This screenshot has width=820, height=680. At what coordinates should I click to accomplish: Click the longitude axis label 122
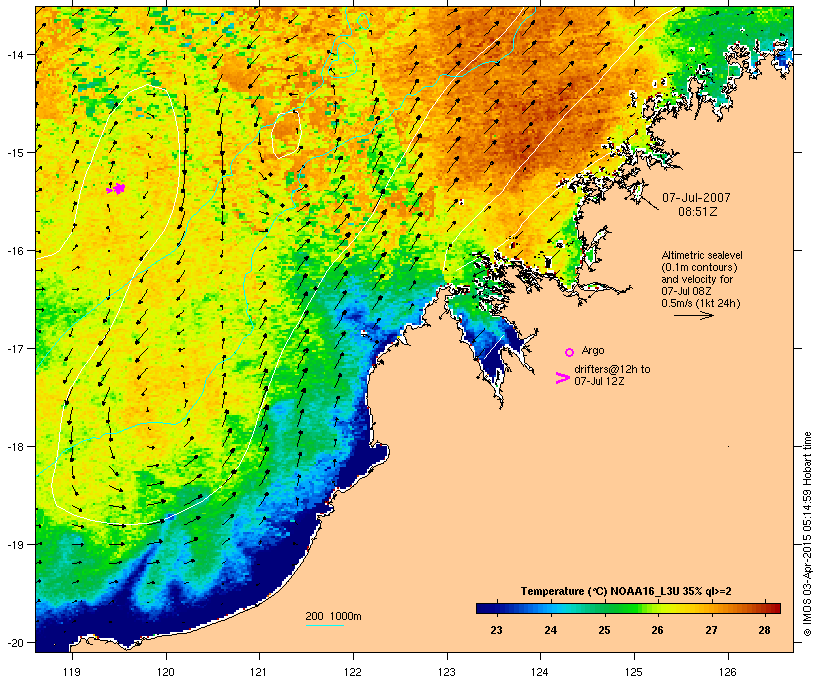click(353, 672)
